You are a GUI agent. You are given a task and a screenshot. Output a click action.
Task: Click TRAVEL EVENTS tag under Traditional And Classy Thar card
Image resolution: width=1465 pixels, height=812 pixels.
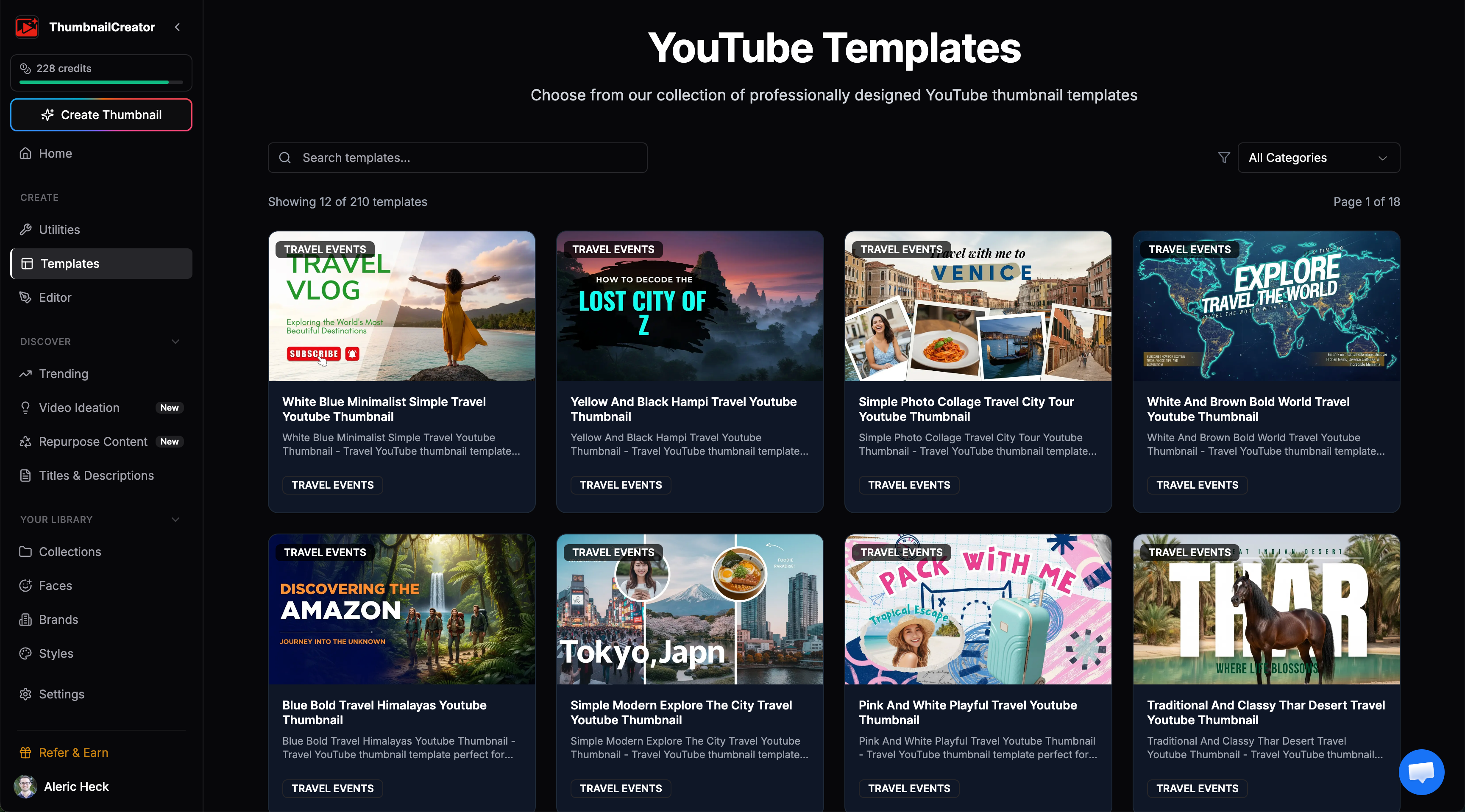1197,788
